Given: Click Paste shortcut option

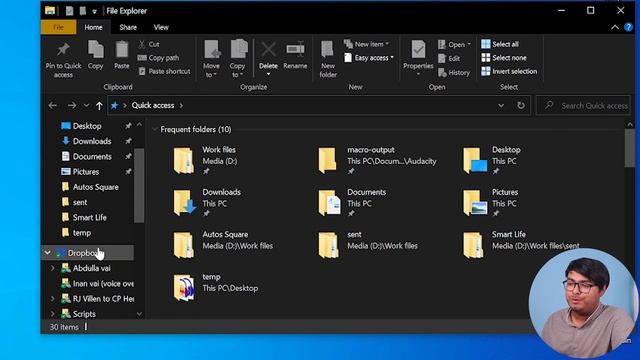Looking at the screenshot, I should point(164,71).
